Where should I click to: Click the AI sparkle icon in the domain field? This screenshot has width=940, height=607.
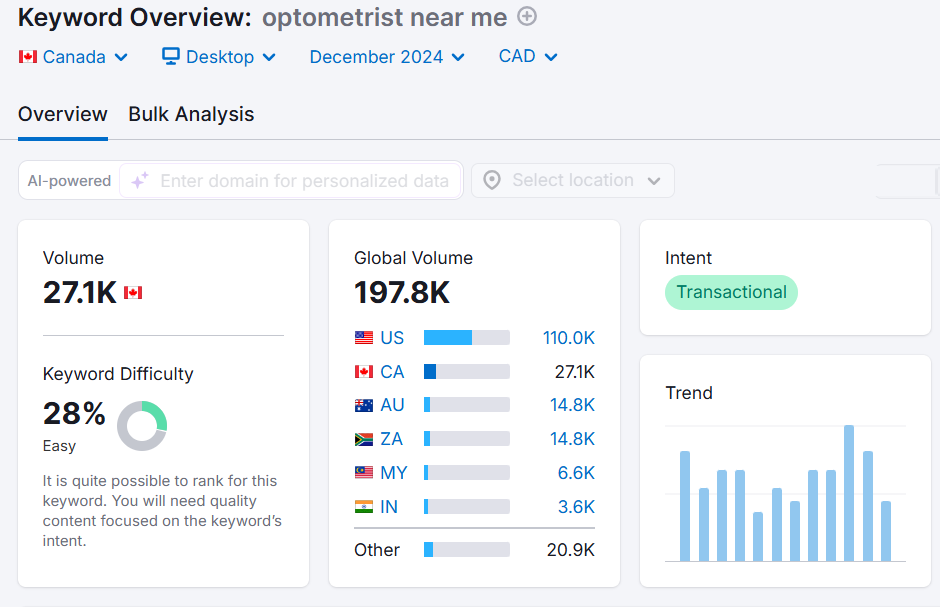[x=140, y=180]
